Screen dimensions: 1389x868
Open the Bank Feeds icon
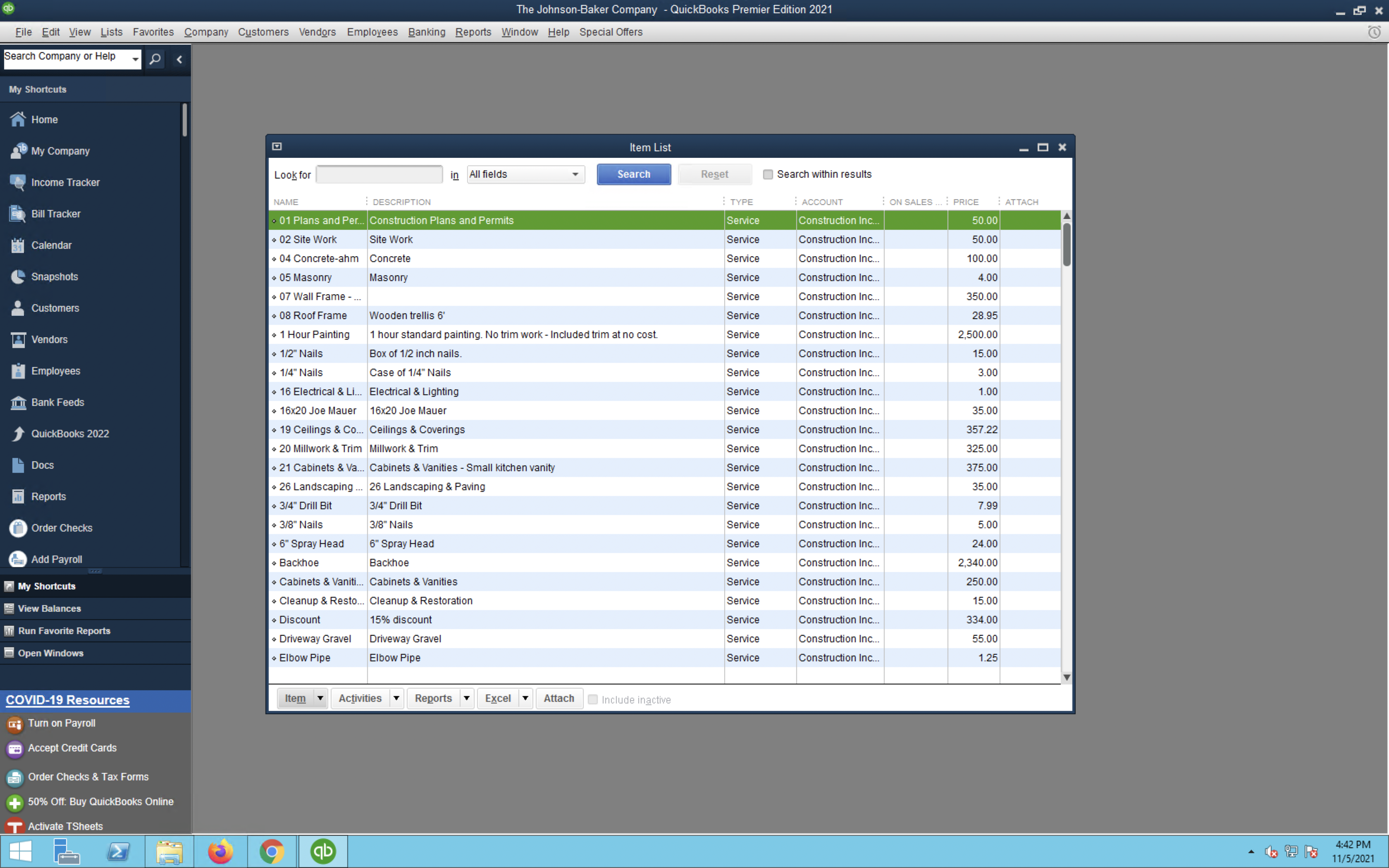pos(18,403)
